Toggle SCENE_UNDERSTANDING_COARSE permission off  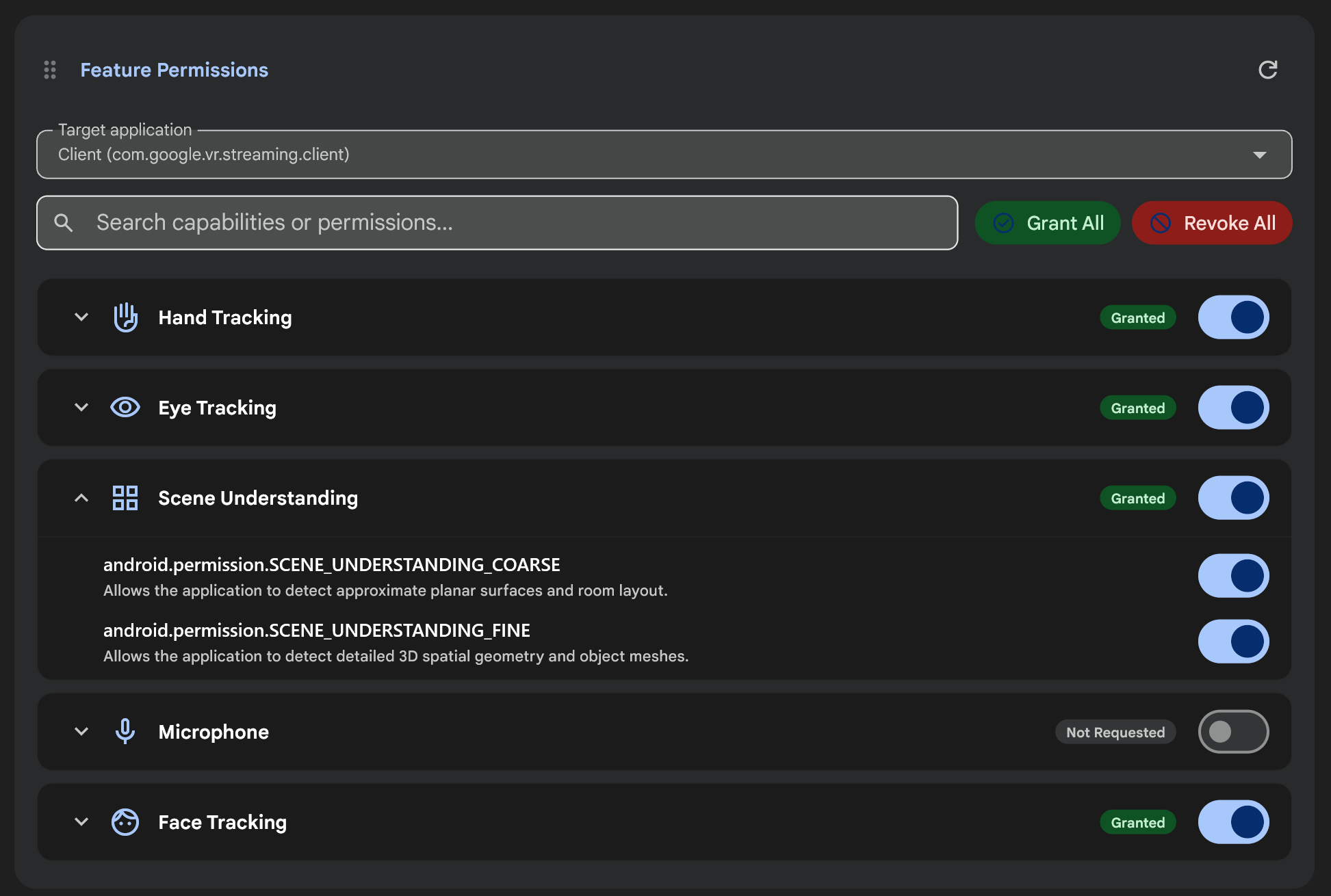point(1233,576)
